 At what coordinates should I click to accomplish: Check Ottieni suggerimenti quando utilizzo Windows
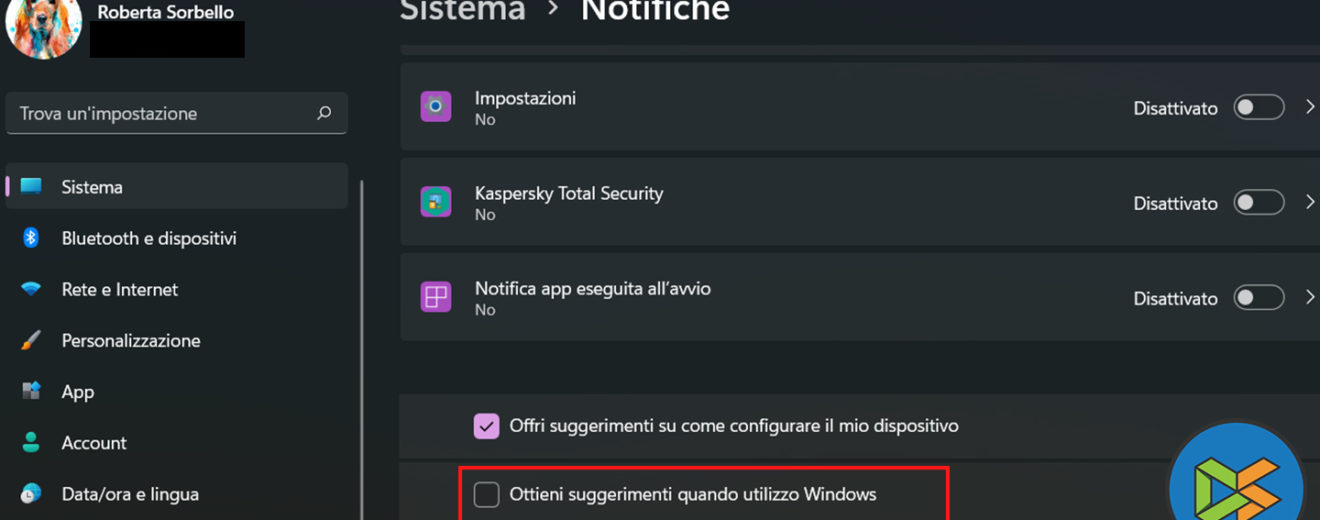(x=486, y=494)
